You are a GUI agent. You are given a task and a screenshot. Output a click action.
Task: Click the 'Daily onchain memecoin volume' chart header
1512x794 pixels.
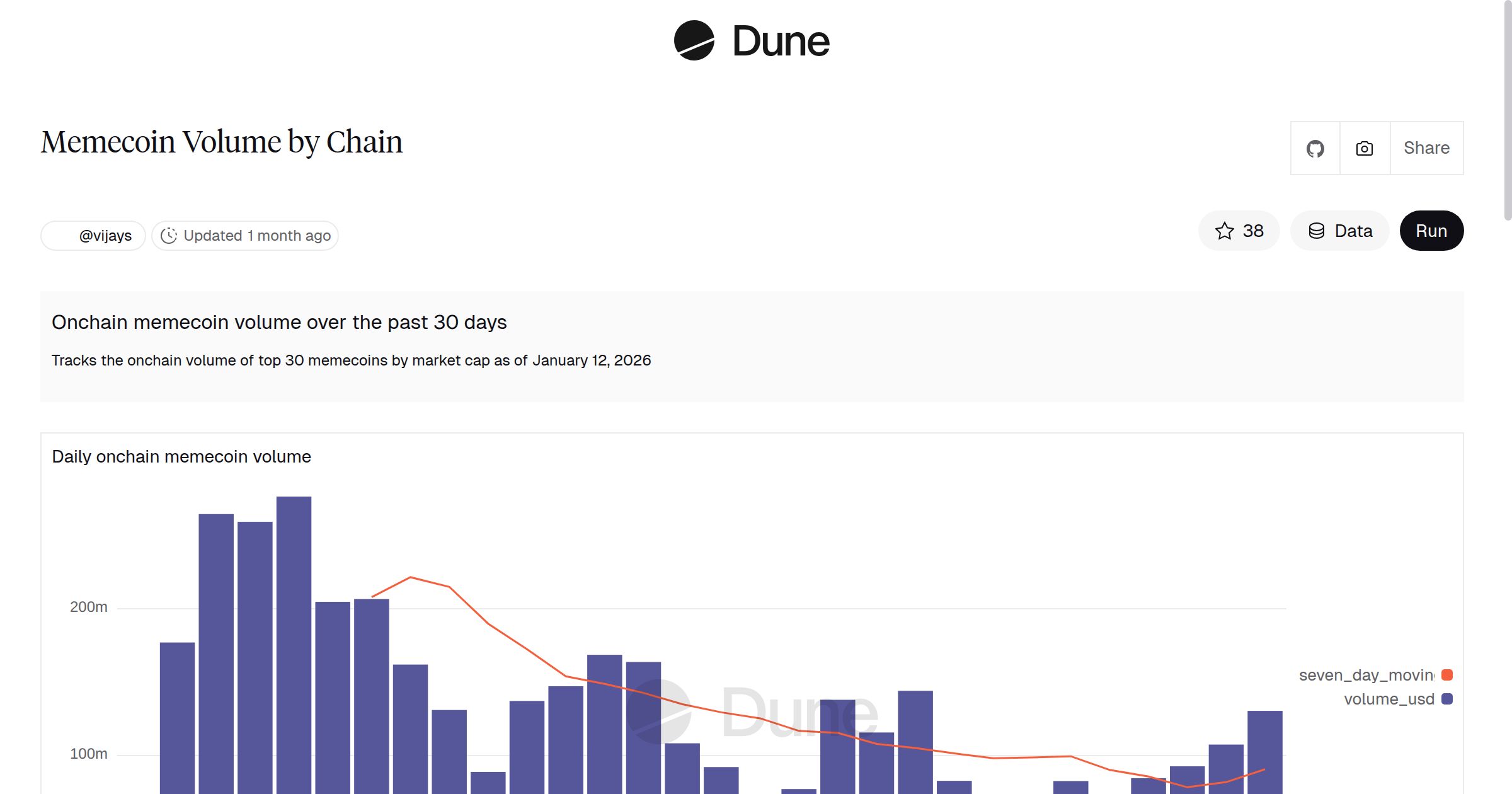coord(181,456)
